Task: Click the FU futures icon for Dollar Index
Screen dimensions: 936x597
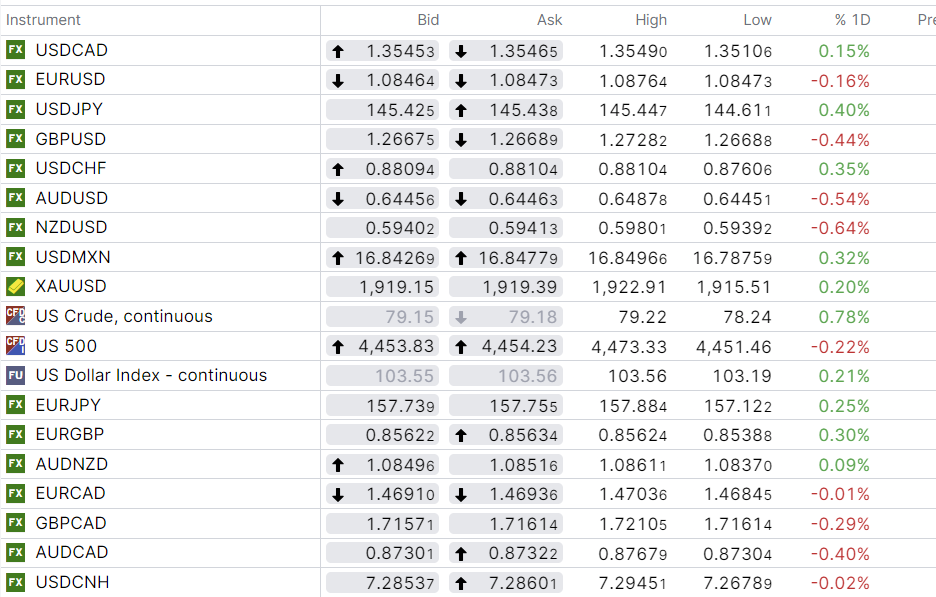Action: coord(15,376)
